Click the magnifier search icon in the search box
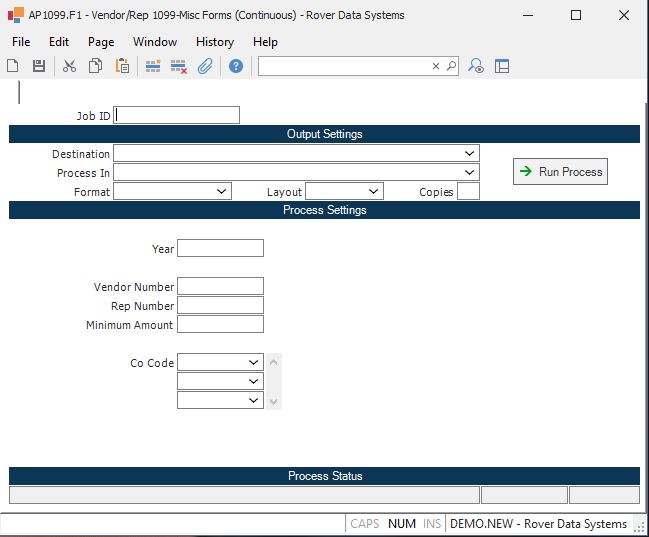The height and width of the screenshot is (537, 649). coord(451,66)
